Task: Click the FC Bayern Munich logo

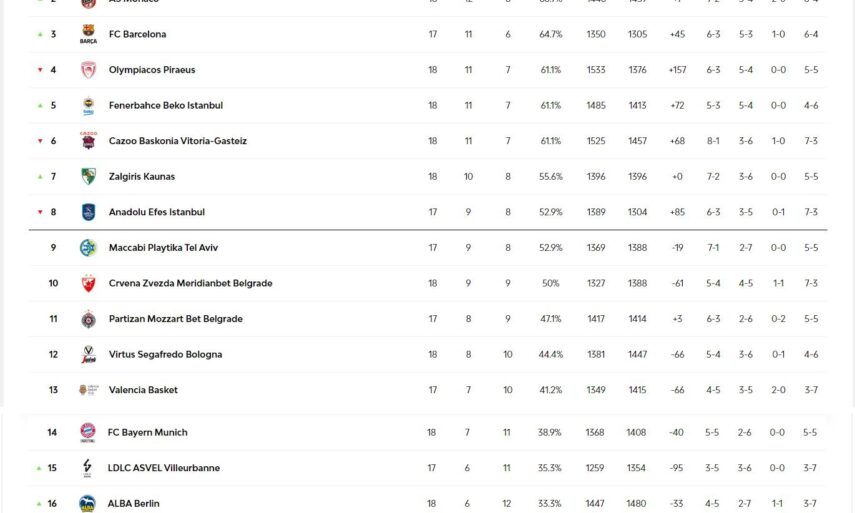Action: point(87,432)
